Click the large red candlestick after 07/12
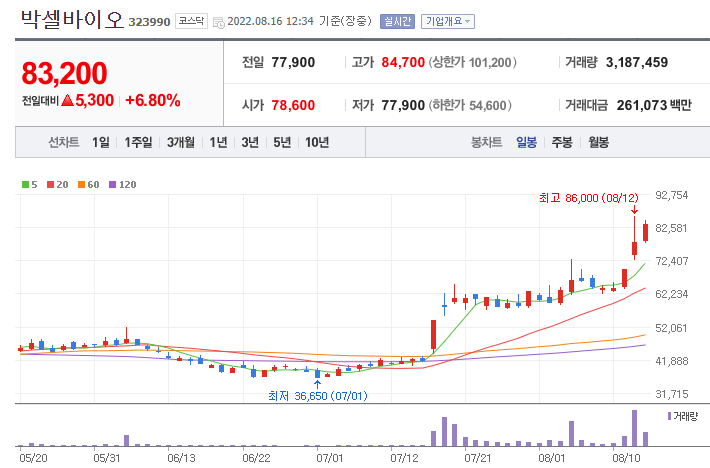The width and height of the screenshot is (710, 468). pos(433,335)
